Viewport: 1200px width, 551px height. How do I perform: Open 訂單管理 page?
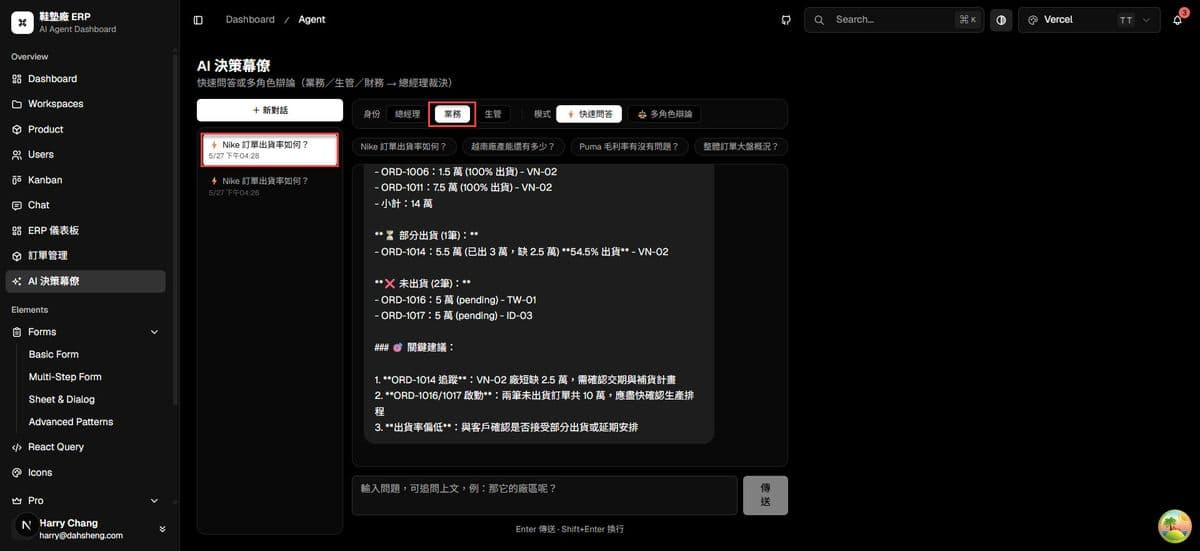pyautogui.click(x=86, y=256)
